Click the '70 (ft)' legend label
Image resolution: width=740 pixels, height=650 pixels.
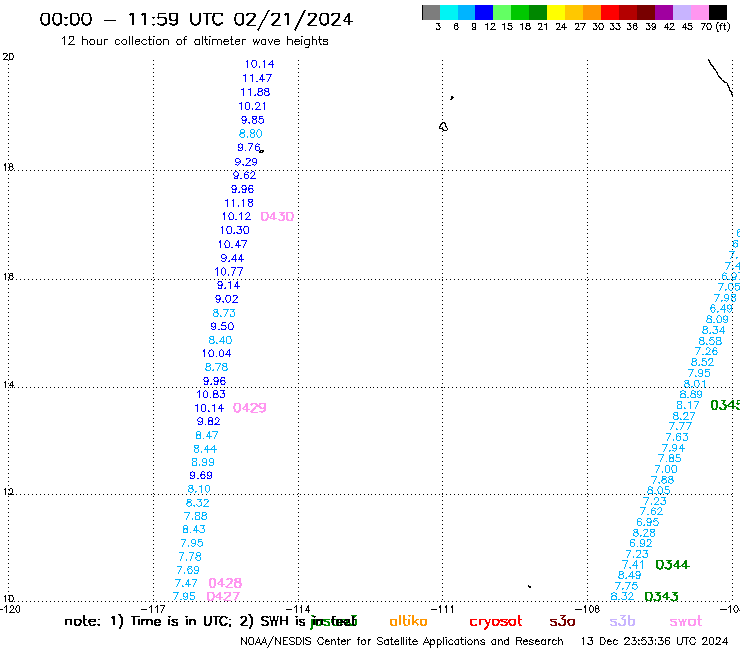715,27
